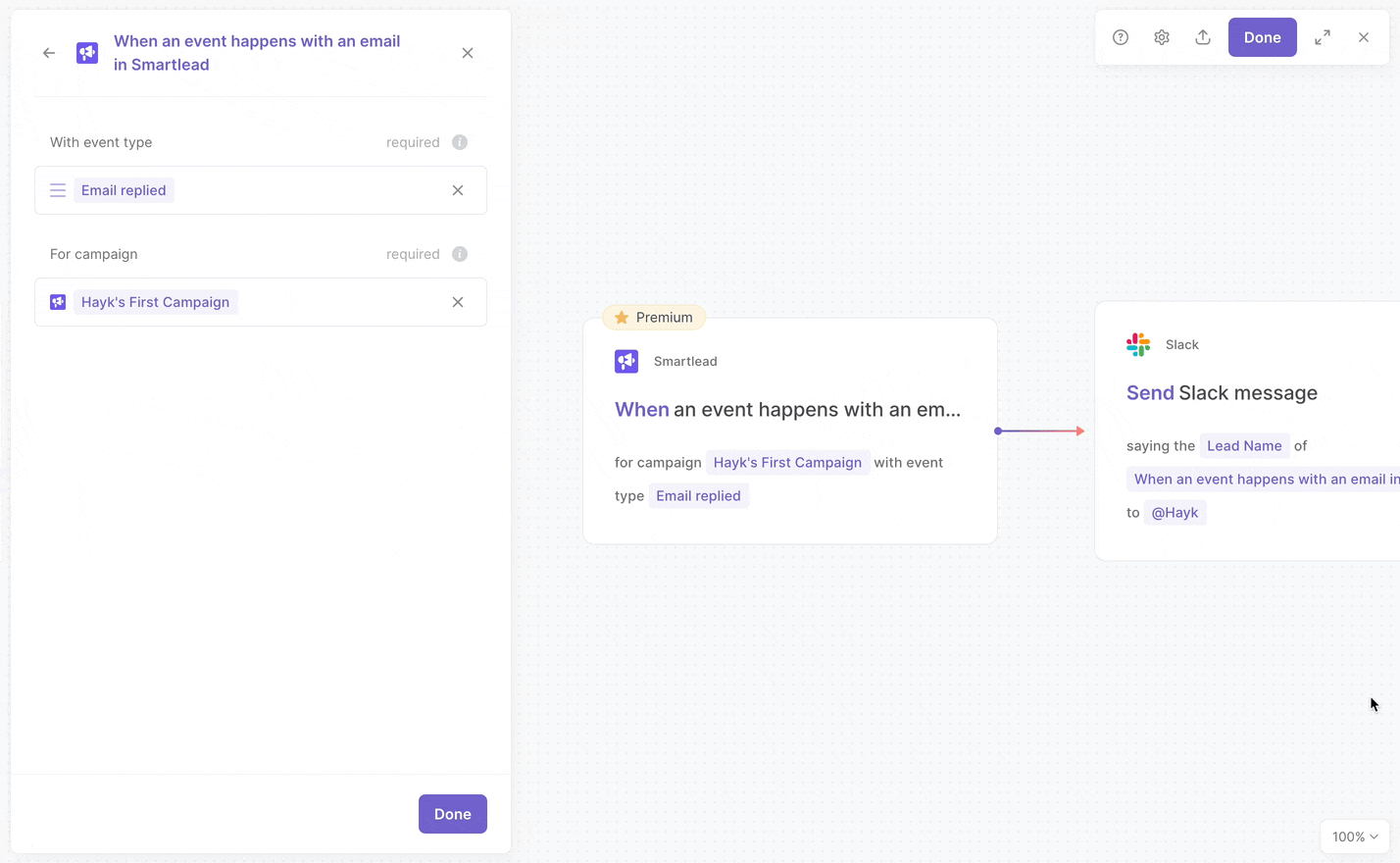The width and height of the screenshot is (1400, 863).
Task: Click the Lead Name tag in Slack card
Action: click(1244, 446)
